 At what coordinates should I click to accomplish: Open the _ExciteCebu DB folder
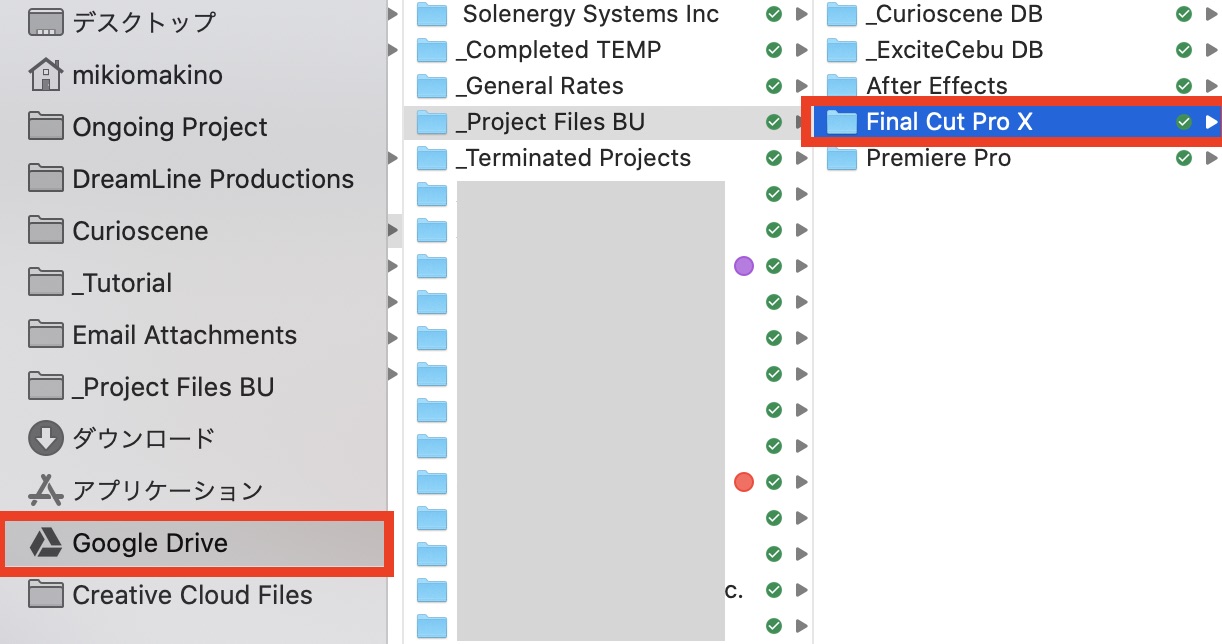(954, 50)
